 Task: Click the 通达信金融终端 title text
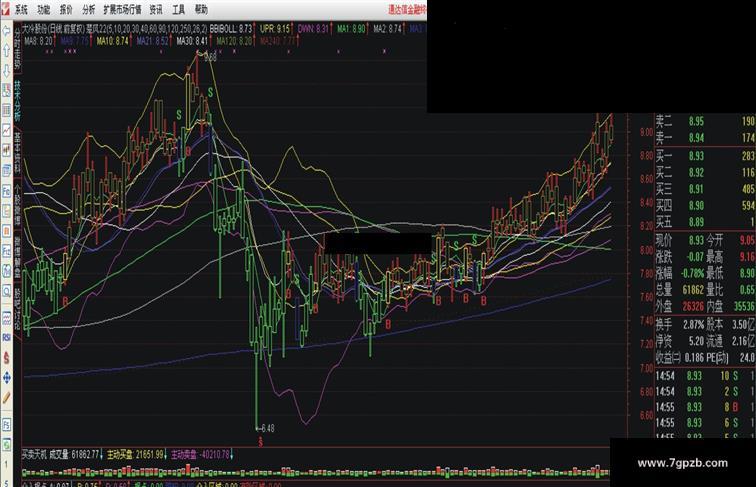407,10
